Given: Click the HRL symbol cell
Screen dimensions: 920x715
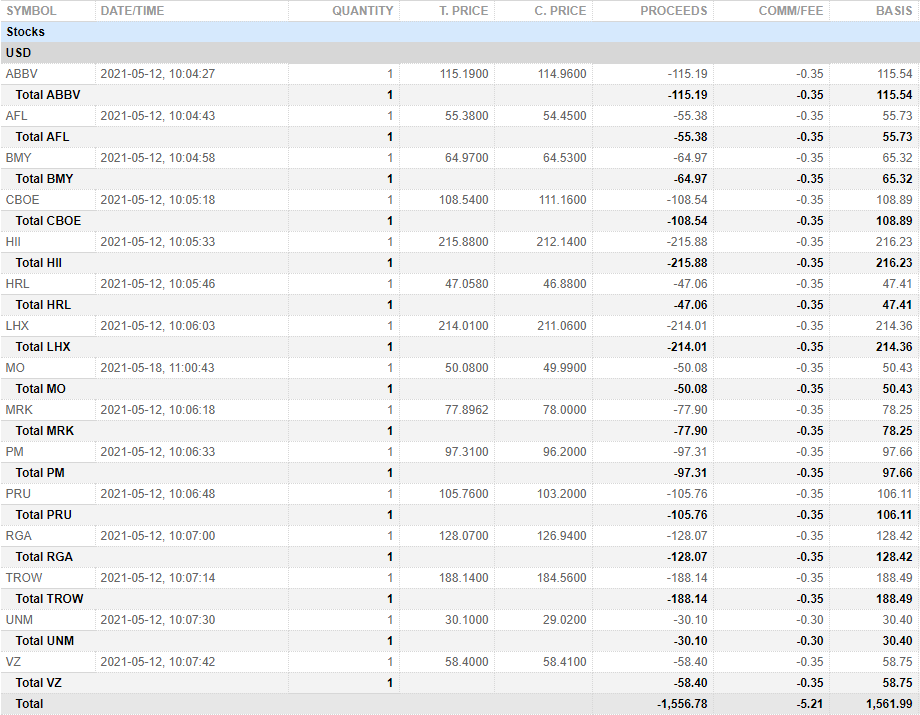Looking at the screenshot, I should click(x=17, y=284).
